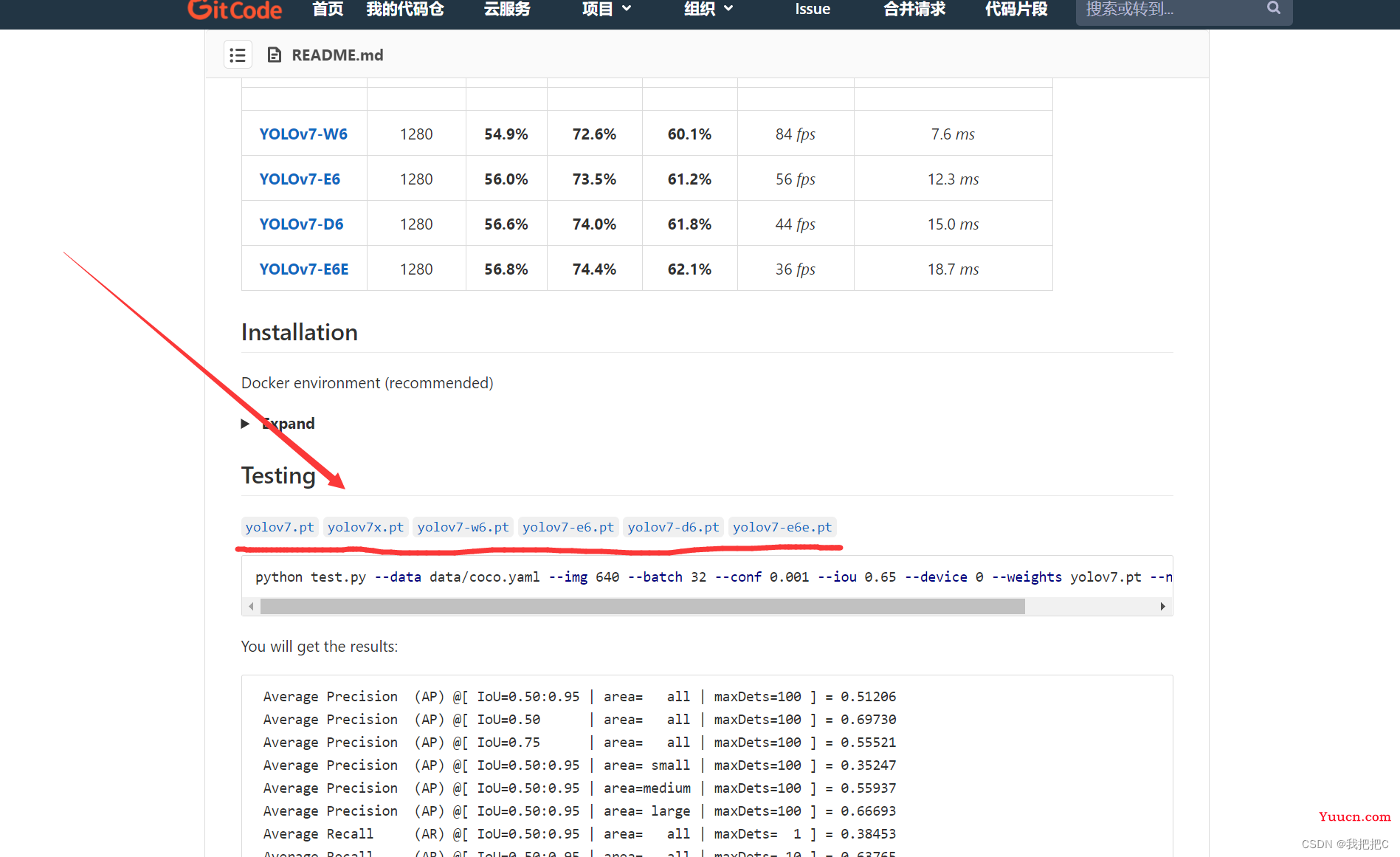Image resolution: width=1400 pixels, height=857 pixels.
Task: Click the 74.0% cell in YOLOv7-D6 row
Action: 594,224
